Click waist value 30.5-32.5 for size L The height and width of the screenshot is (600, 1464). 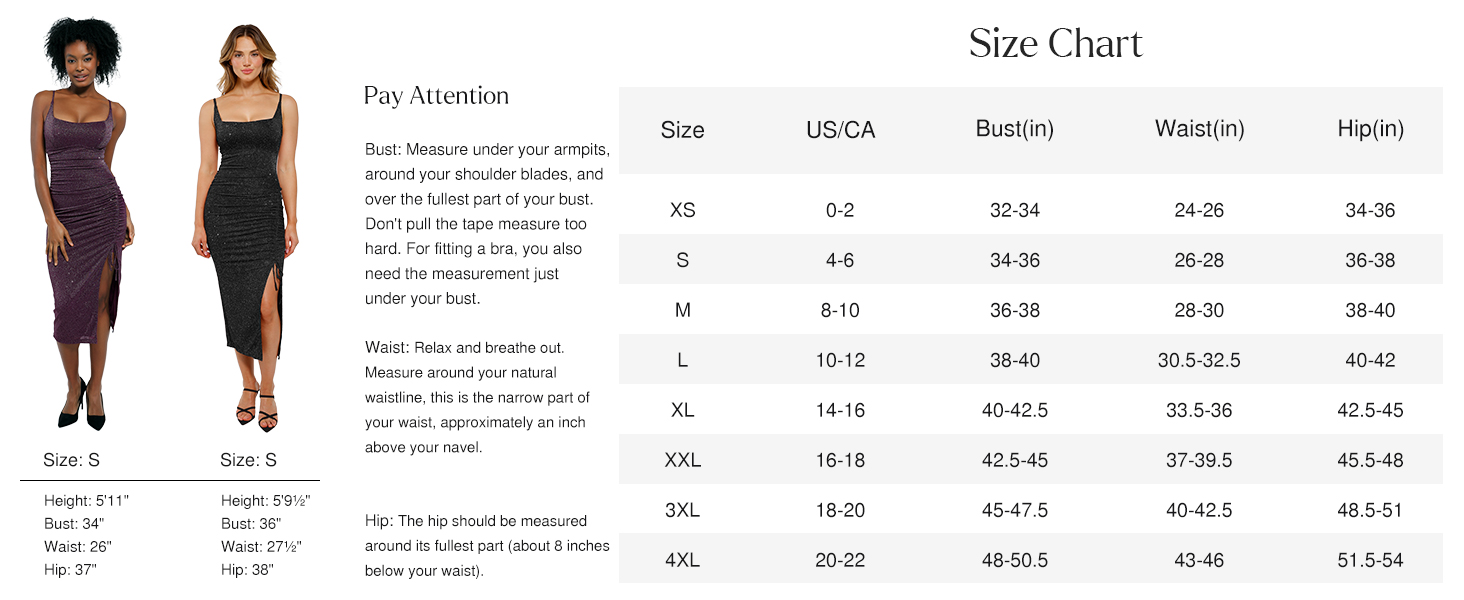(x=1199, y=360)
